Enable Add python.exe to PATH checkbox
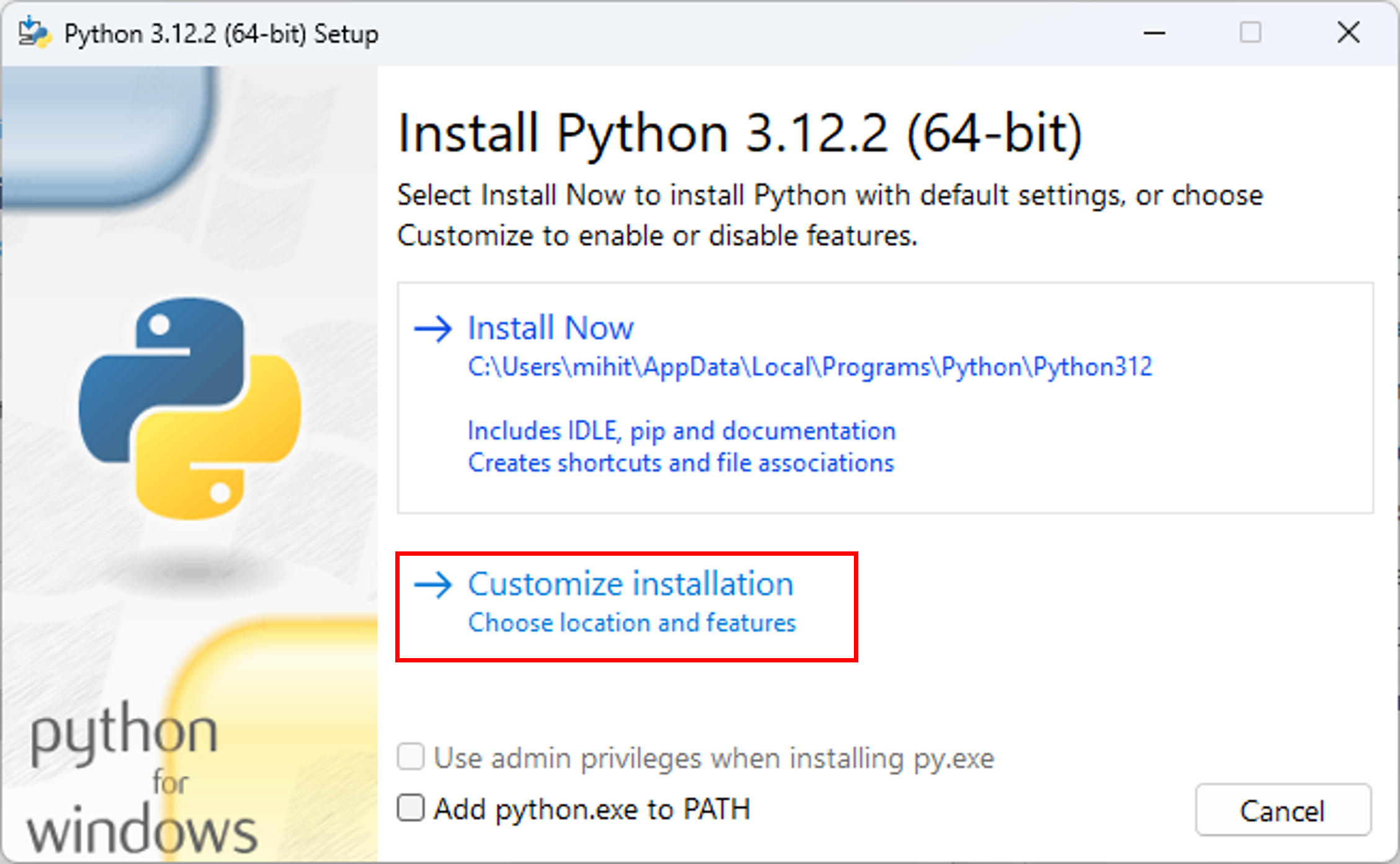Viewport: 1400px width, 864px height. pyautogui.click(x=411, y=808)
